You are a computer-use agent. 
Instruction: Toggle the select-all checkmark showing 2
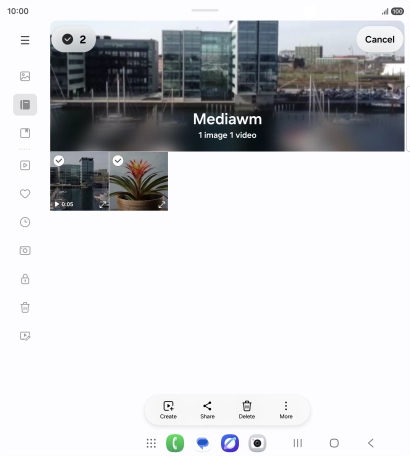(x=74, y=39)
